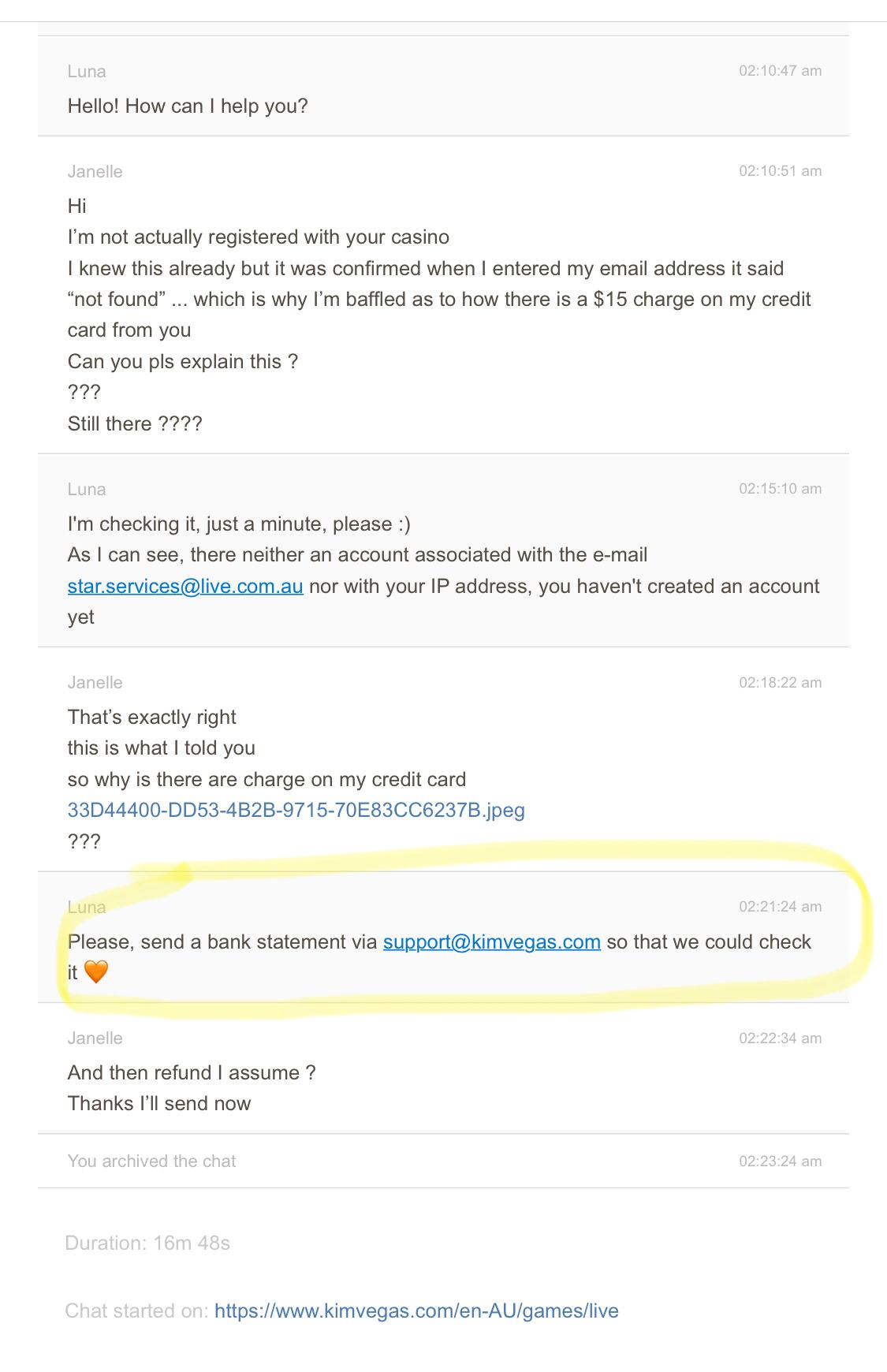Image resolution: width=887 pixels, height=1372 pixels.
Task: Click the "Still there ????" message line
Action: click(135, 424)
